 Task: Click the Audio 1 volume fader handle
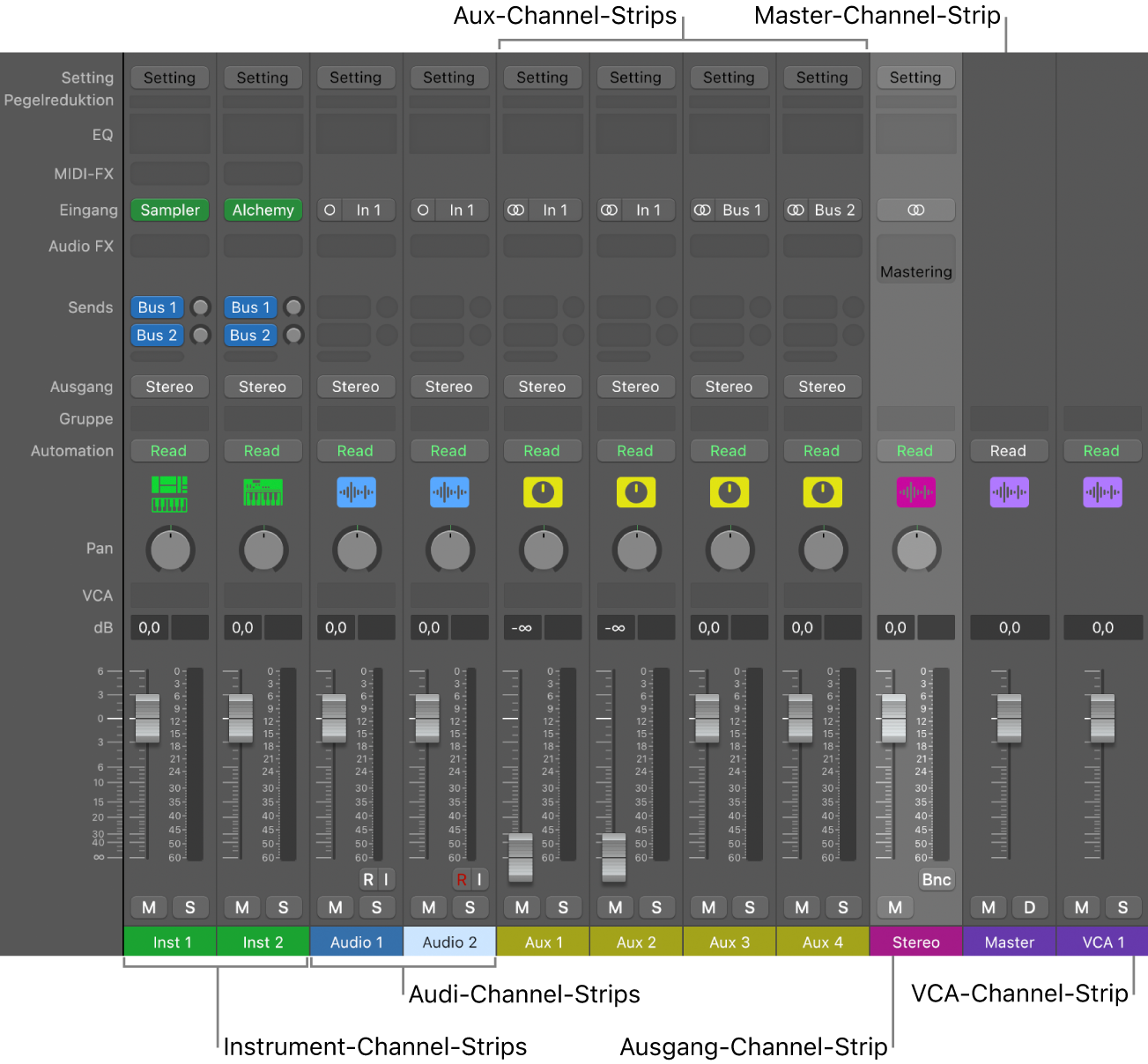coord(334,718)
